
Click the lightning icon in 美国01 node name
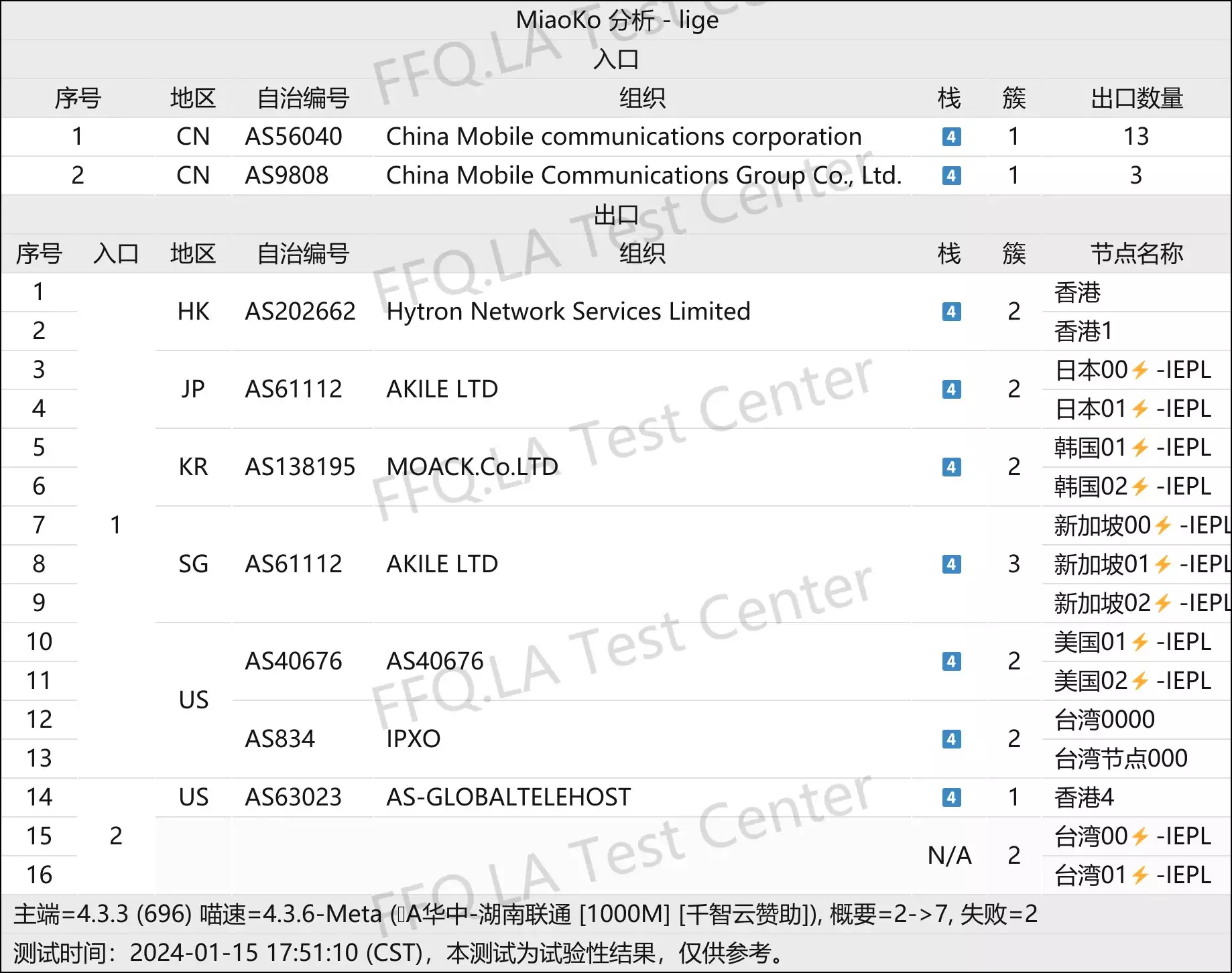pyautogui.click(x=1140, y=642)
